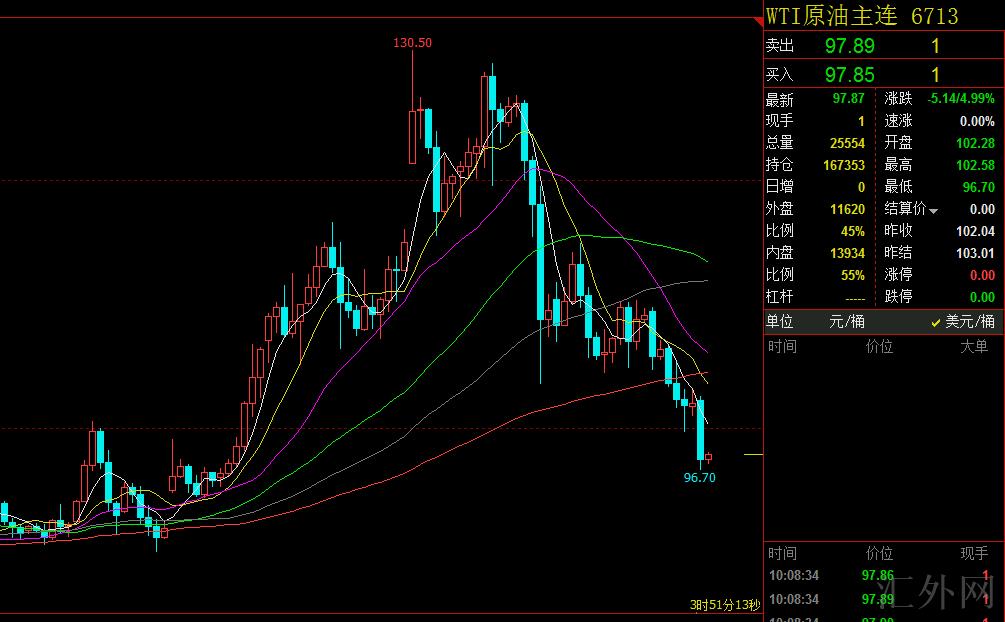Image resolution: width=1005 pixels, height=622 pixels.
Task: Select the 现手 column header in trade list
Action: point(973,553)
